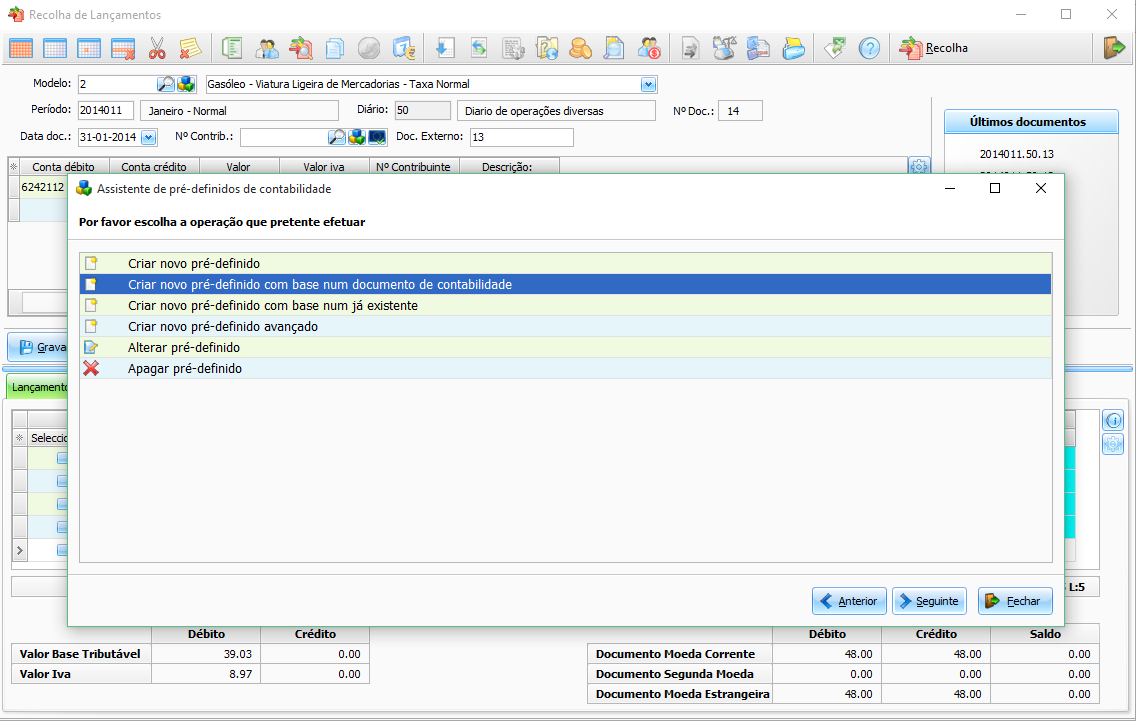
Task: Click the 'Nº Contribuinte' column header
Action: click(414, 167)
